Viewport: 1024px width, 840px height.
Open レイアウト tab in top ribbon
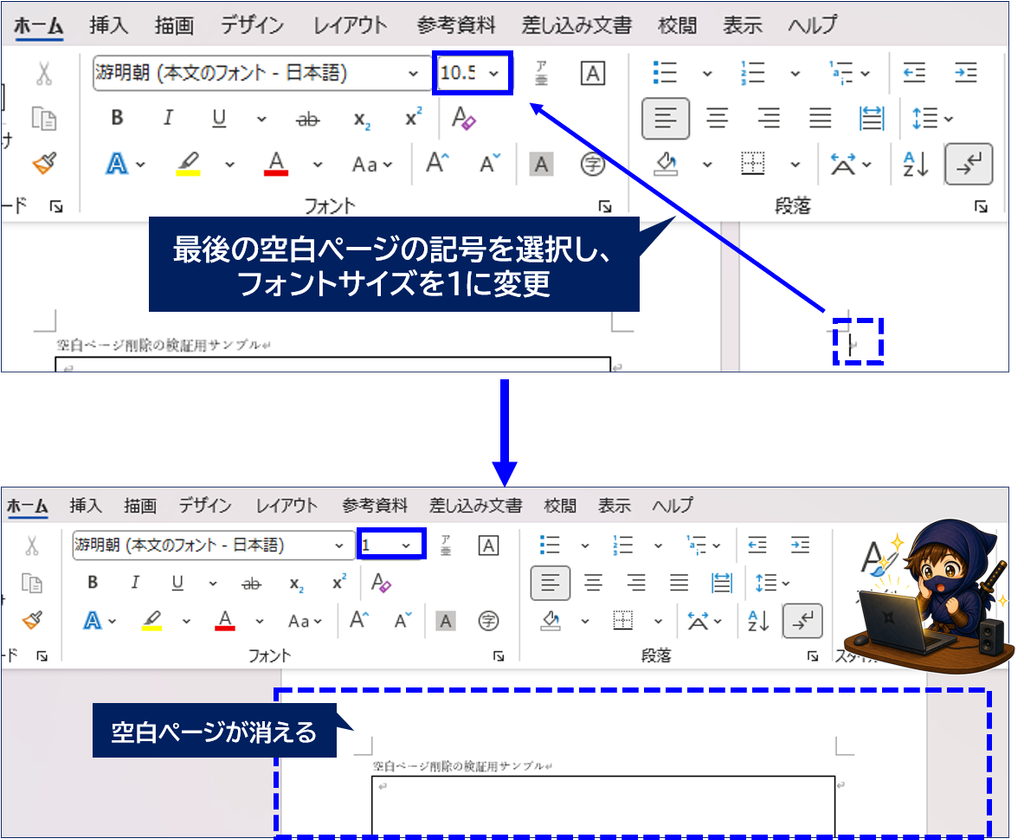[351, 25]
